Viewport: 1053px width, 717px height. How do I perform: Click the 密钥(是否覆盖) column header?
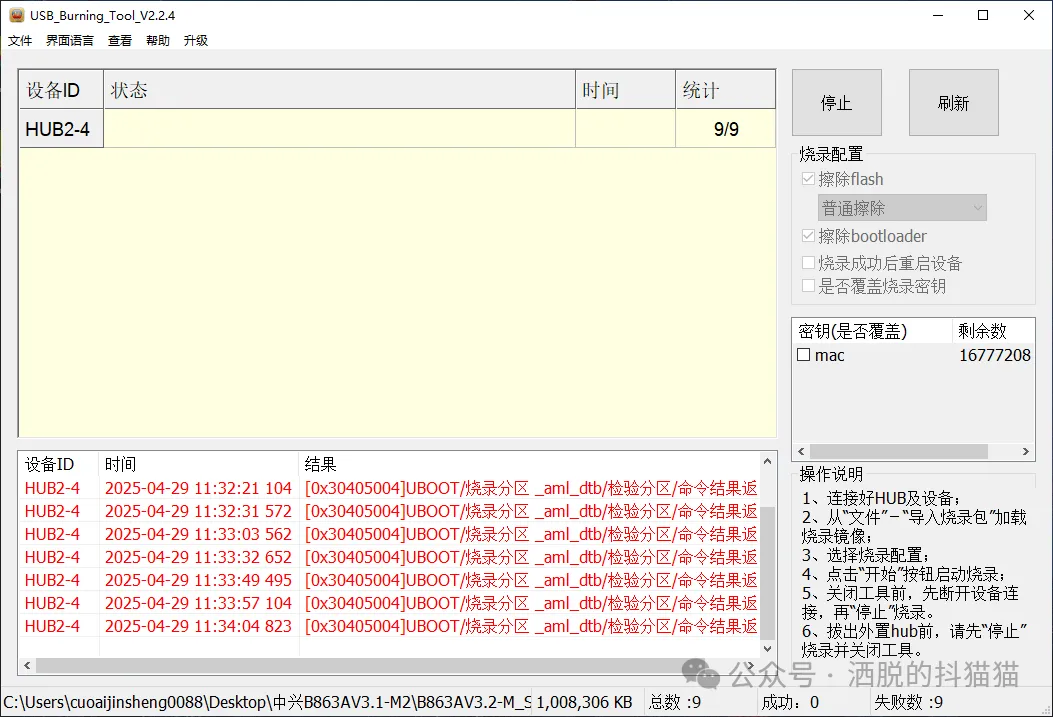(872, 331)
